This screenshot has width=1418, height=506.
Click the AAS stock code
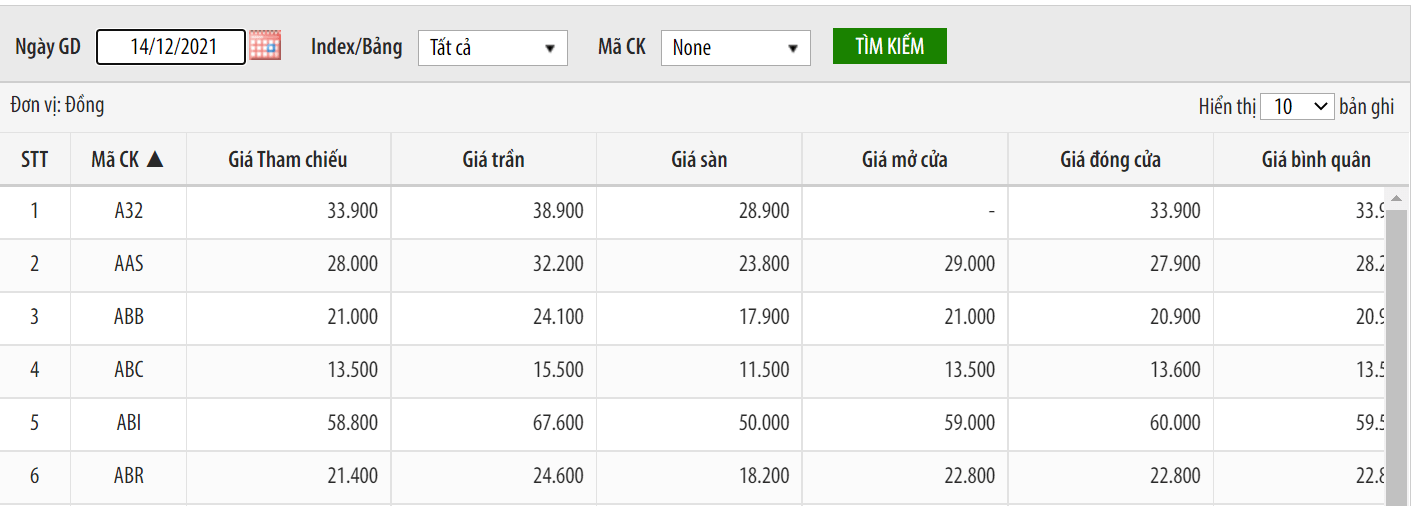click(x=128, y=264)
